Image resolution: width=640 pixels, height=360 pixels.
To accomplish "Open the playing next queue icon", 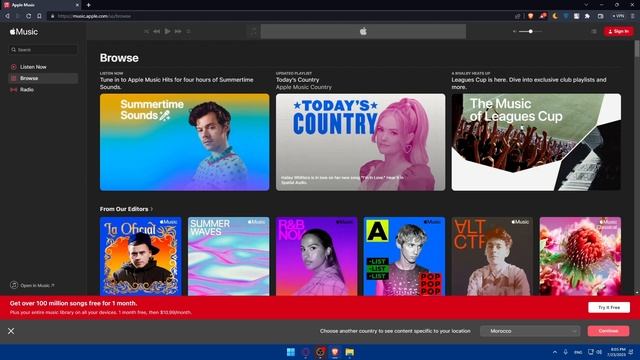I will 594,31.
